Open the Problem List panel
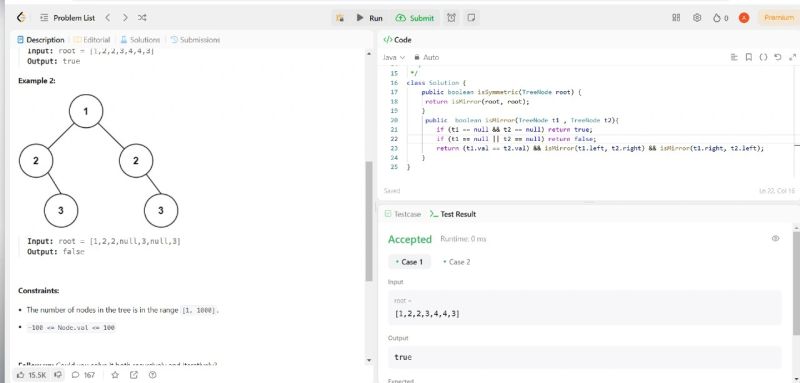 68,18
